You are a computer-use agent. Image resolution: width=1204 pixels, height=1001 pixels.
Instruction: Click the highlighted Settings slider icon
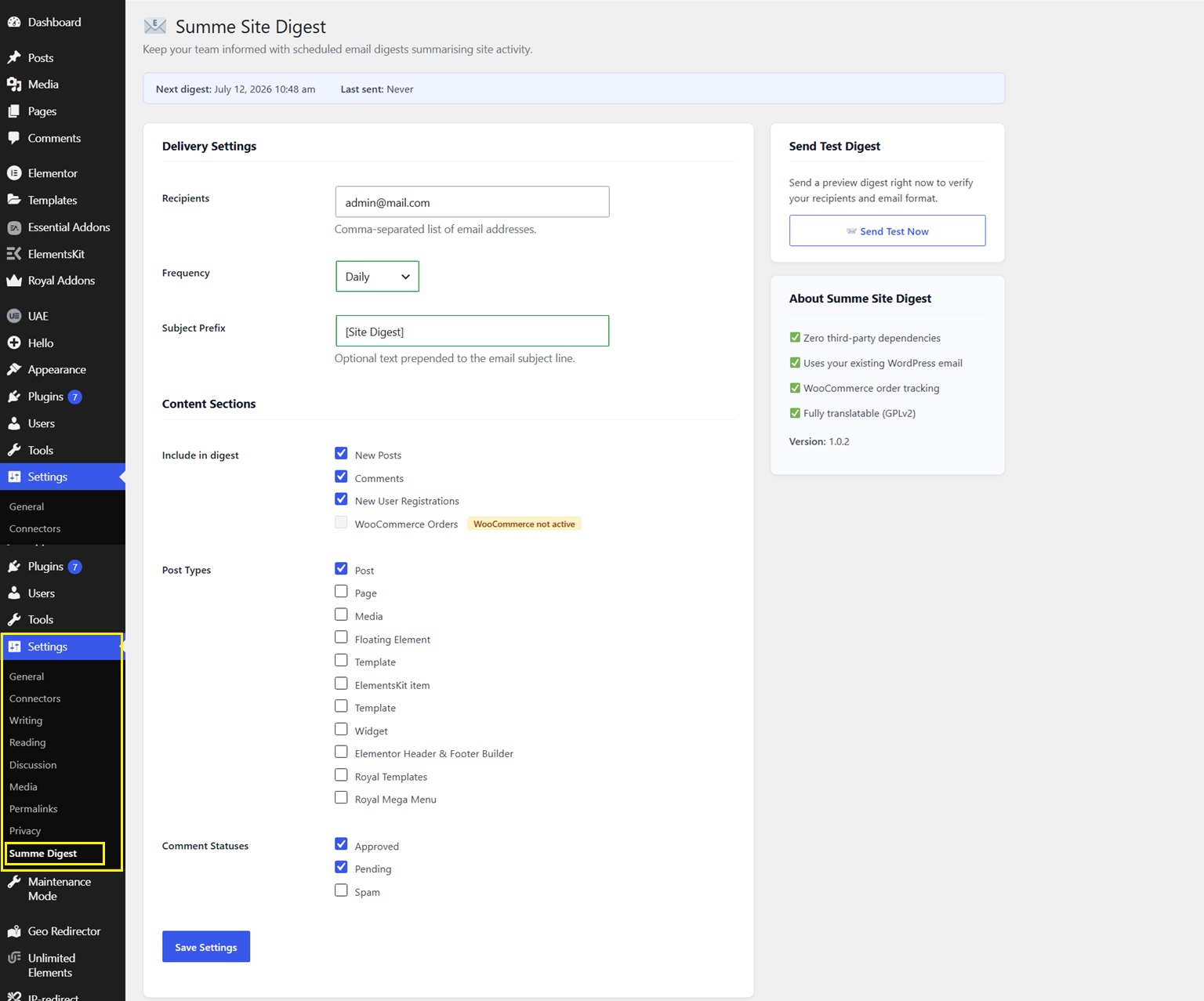[14, 647]
